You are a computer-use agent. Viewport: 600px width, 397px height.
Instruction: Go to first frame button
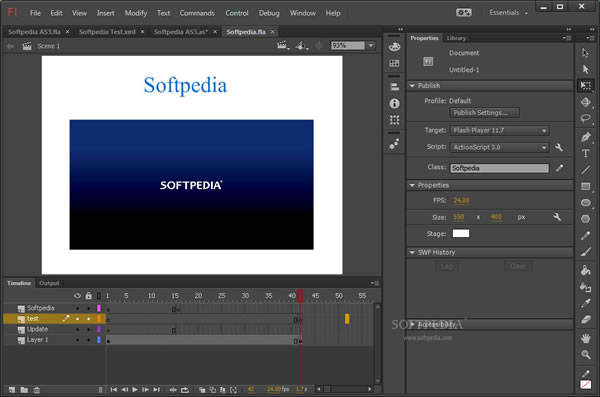(114, 390)
